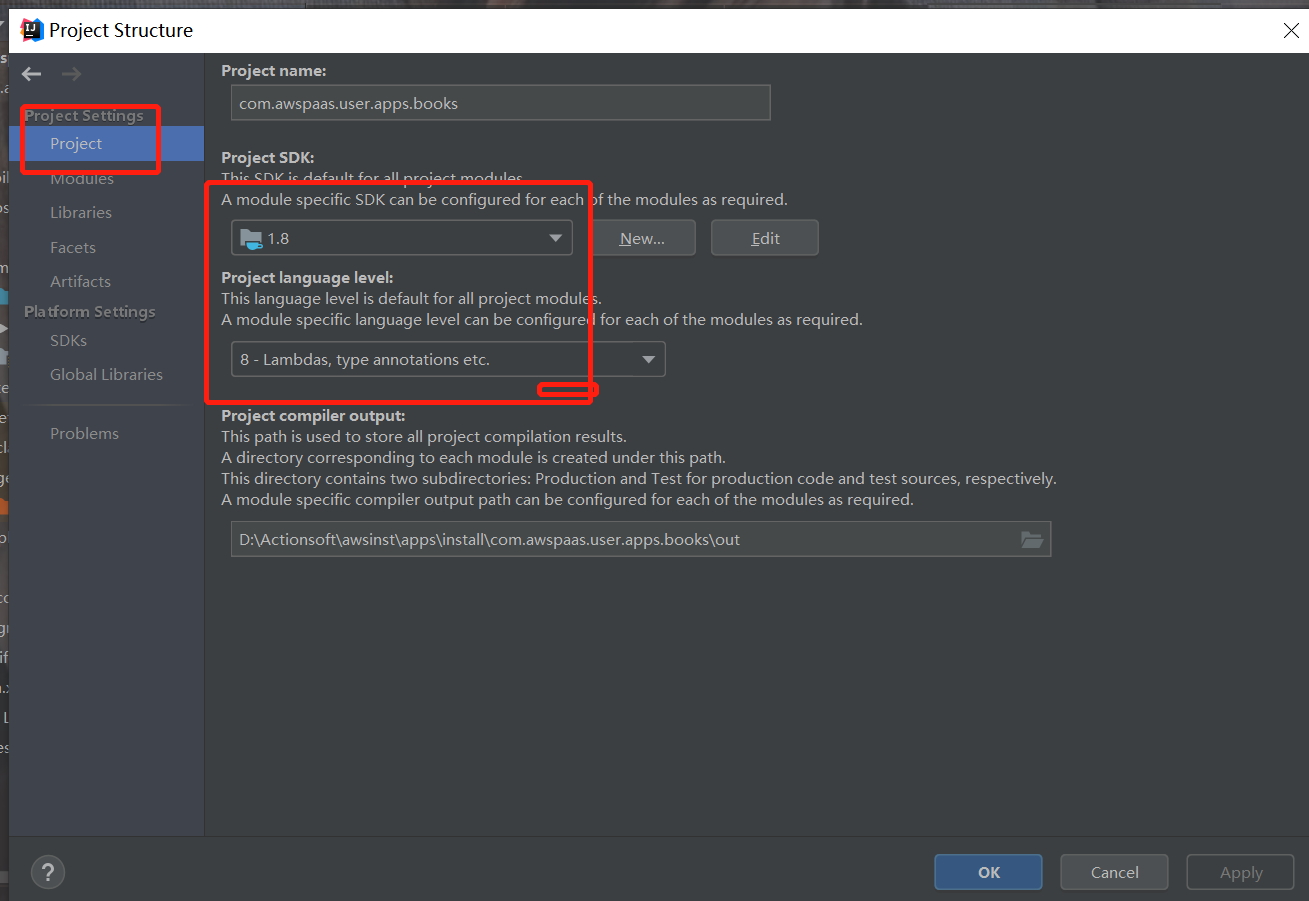Screen dimensions: 1309x901
Task: Switch to the Facets section
Action: [x=73, y=247]
